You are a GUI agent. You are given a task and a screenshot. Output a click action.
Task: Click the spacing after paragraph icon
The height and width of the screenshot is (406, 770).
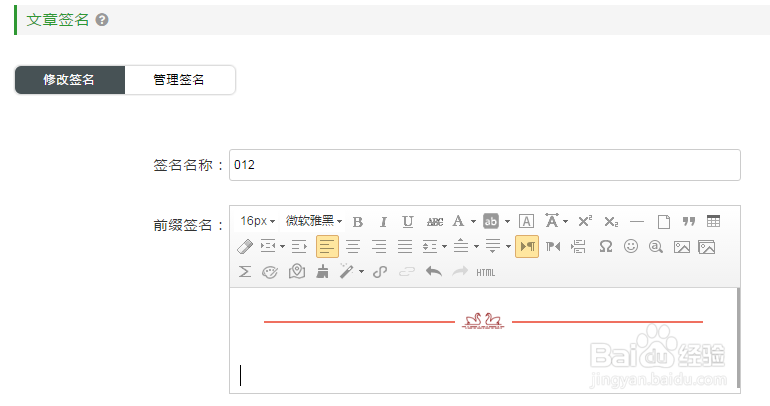coord(493,246)
